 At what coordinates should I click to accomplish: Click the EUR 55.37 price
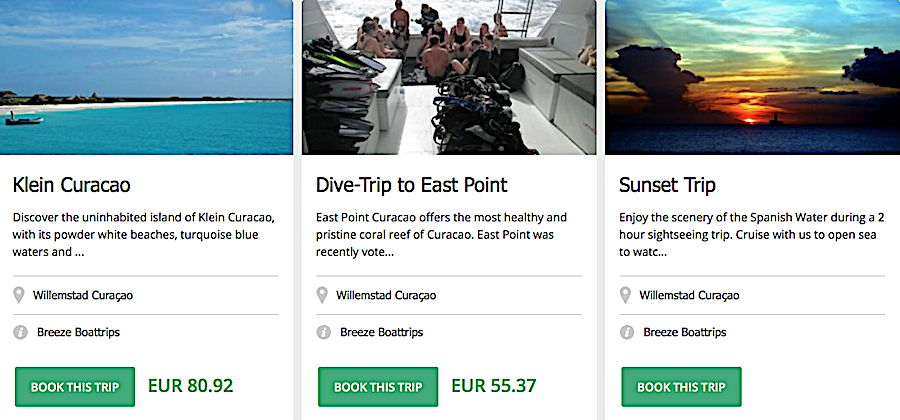click(x=493, y=385)
